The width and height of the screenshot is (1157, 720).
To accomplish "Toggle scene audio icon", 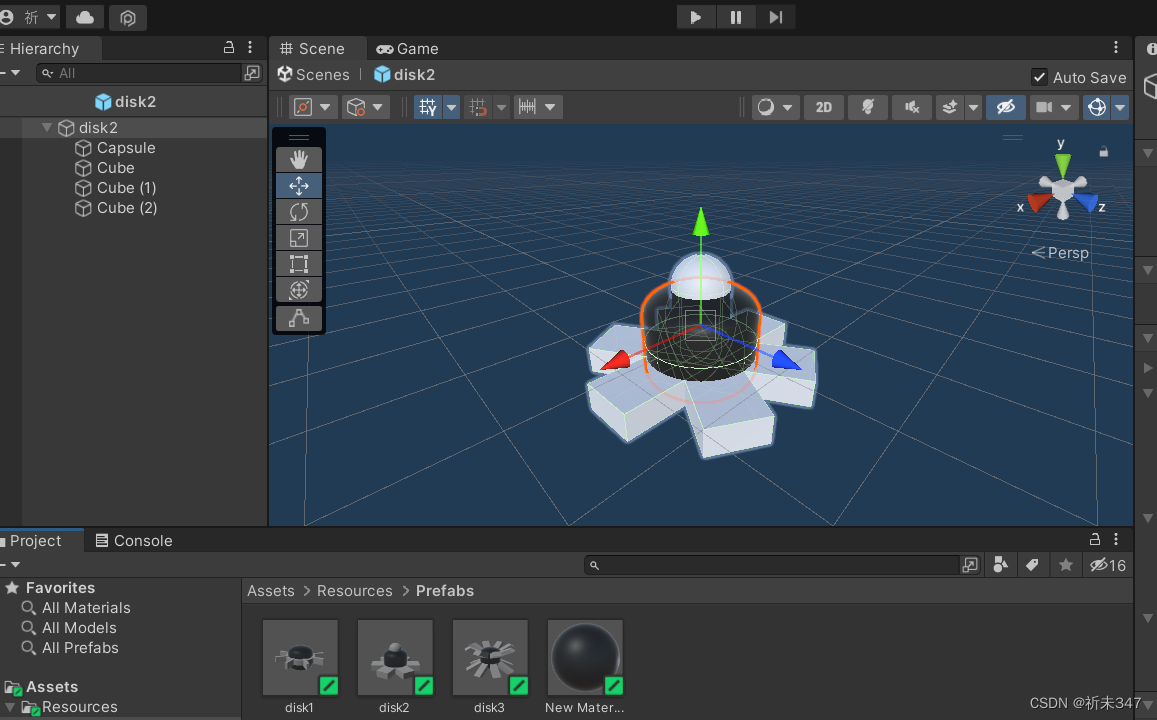I will click(912, 107).
